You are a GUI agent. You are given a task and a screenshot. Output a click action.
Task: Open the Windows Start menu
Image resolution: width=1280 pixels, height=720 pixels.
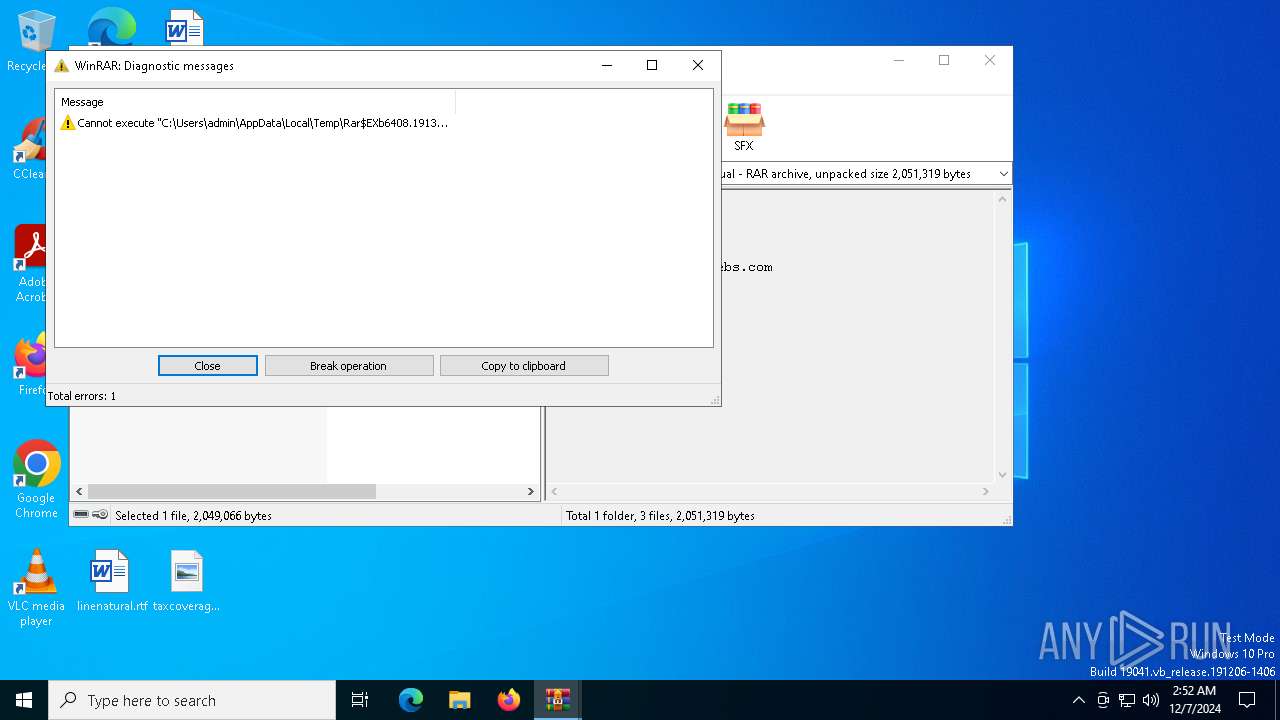(24, 700)
